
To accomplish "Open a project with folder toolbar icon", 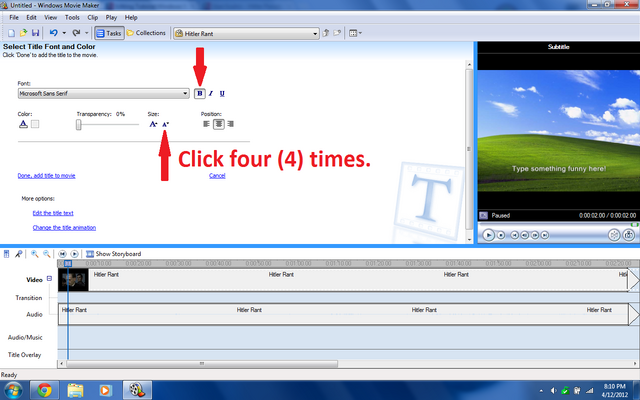I will (23, 33).
